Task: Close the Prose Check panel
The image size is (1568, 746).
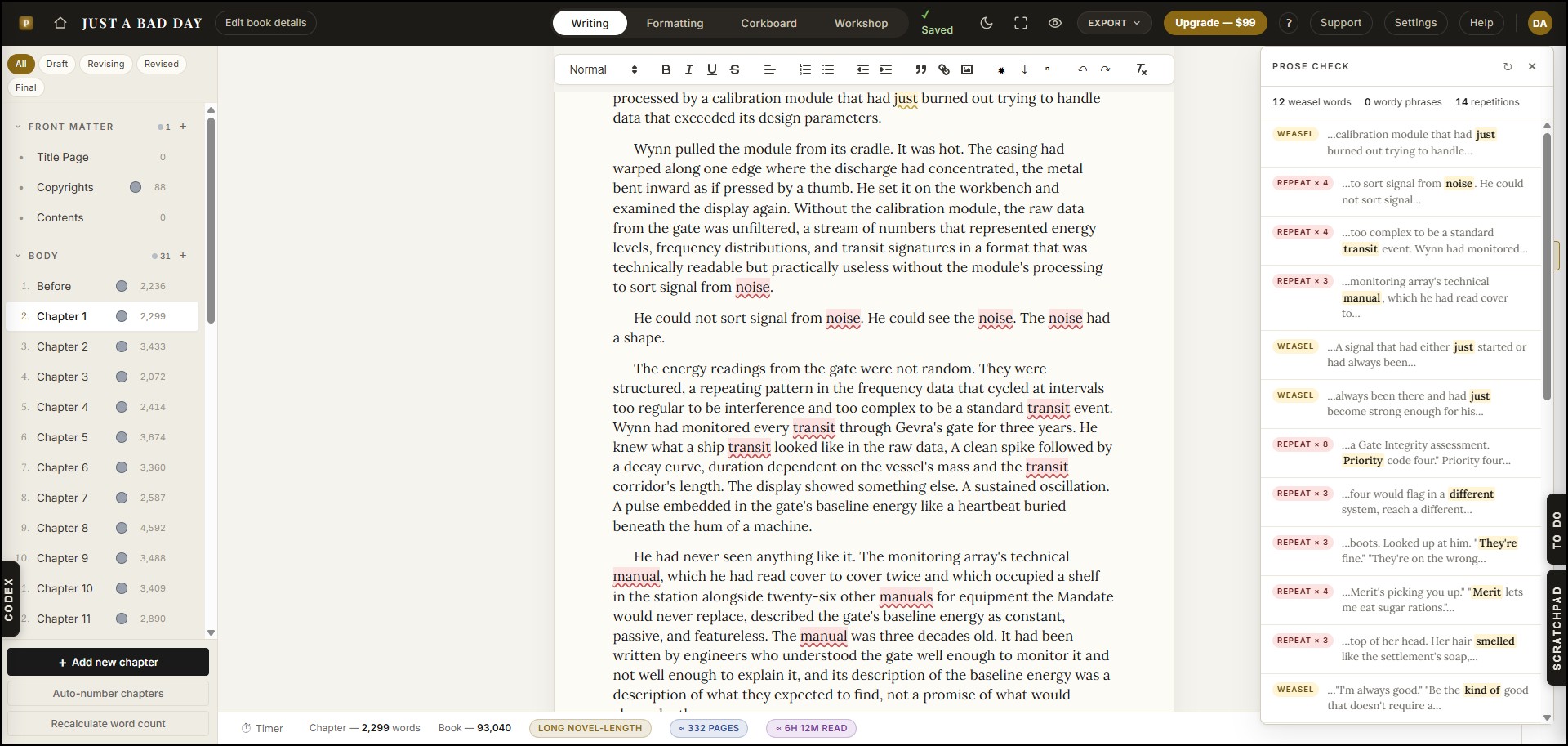Action: [1532, 66]
